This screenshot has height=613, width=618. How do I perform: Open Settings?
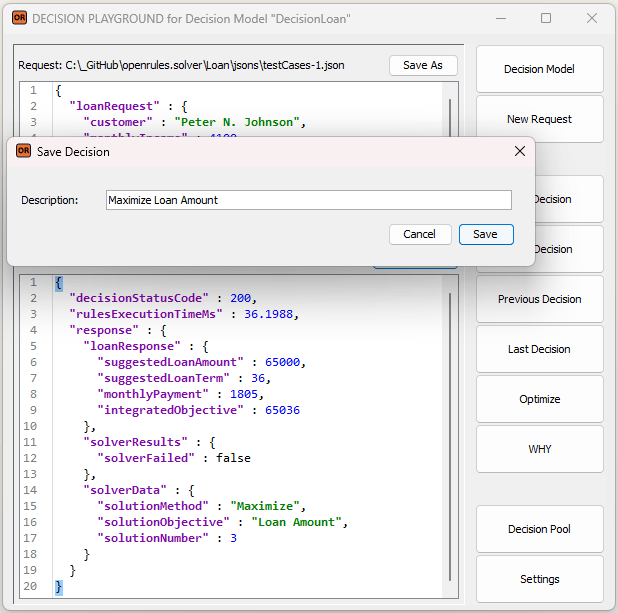(x=539, y=579)
